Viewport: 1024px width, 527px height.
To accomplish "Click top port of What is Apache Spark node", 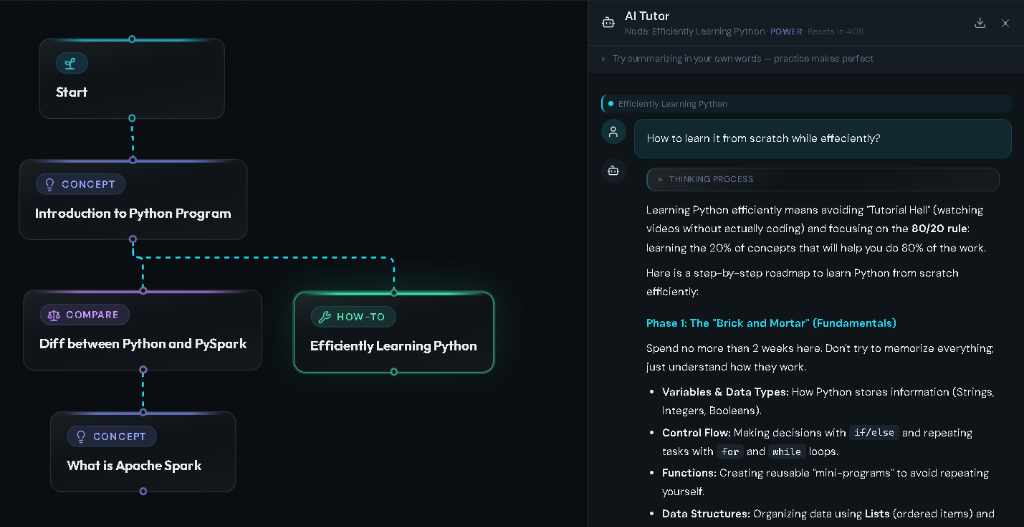I will [x=143, y=411].
